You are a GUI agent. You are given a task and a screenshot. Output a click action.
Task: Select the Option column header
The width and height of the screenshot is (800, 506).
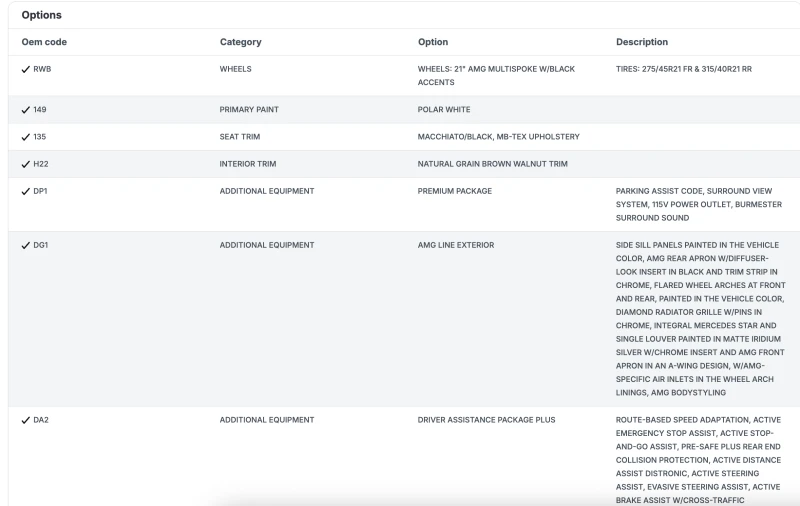click(x=433, y=42)
